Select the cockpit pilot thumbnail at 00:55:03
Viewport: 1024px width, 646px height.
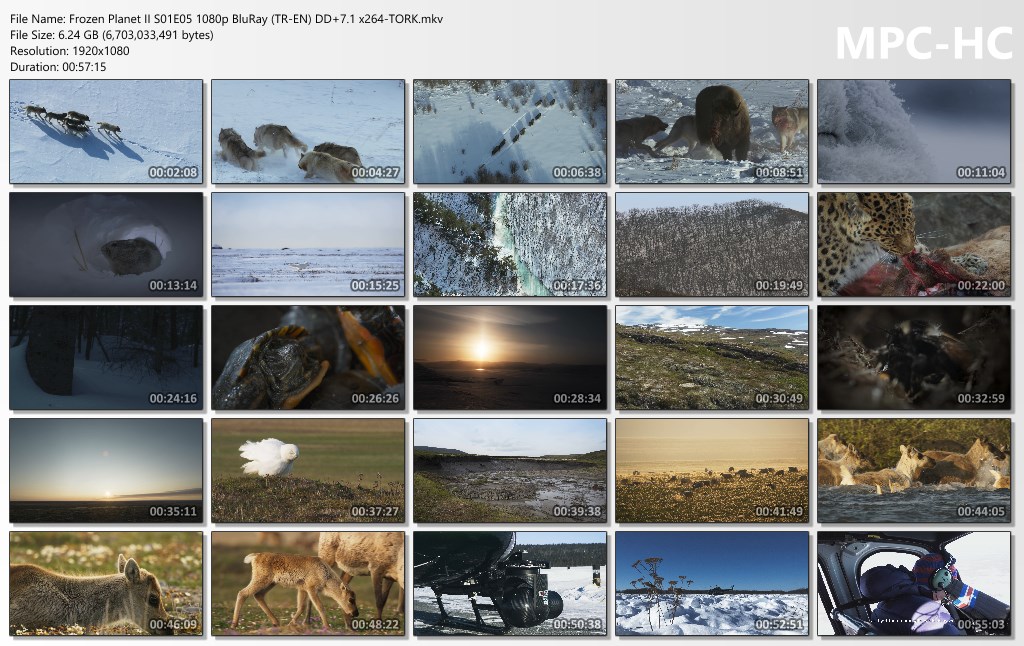[914, 583]
